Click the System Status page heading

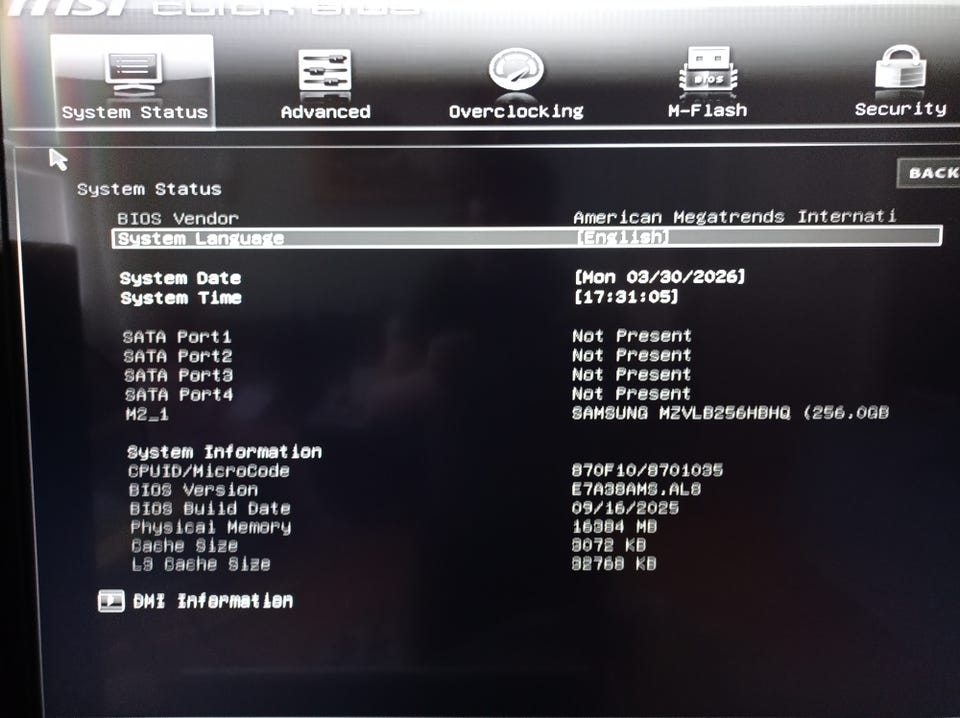pyautogui.click(x=149, y=189)
